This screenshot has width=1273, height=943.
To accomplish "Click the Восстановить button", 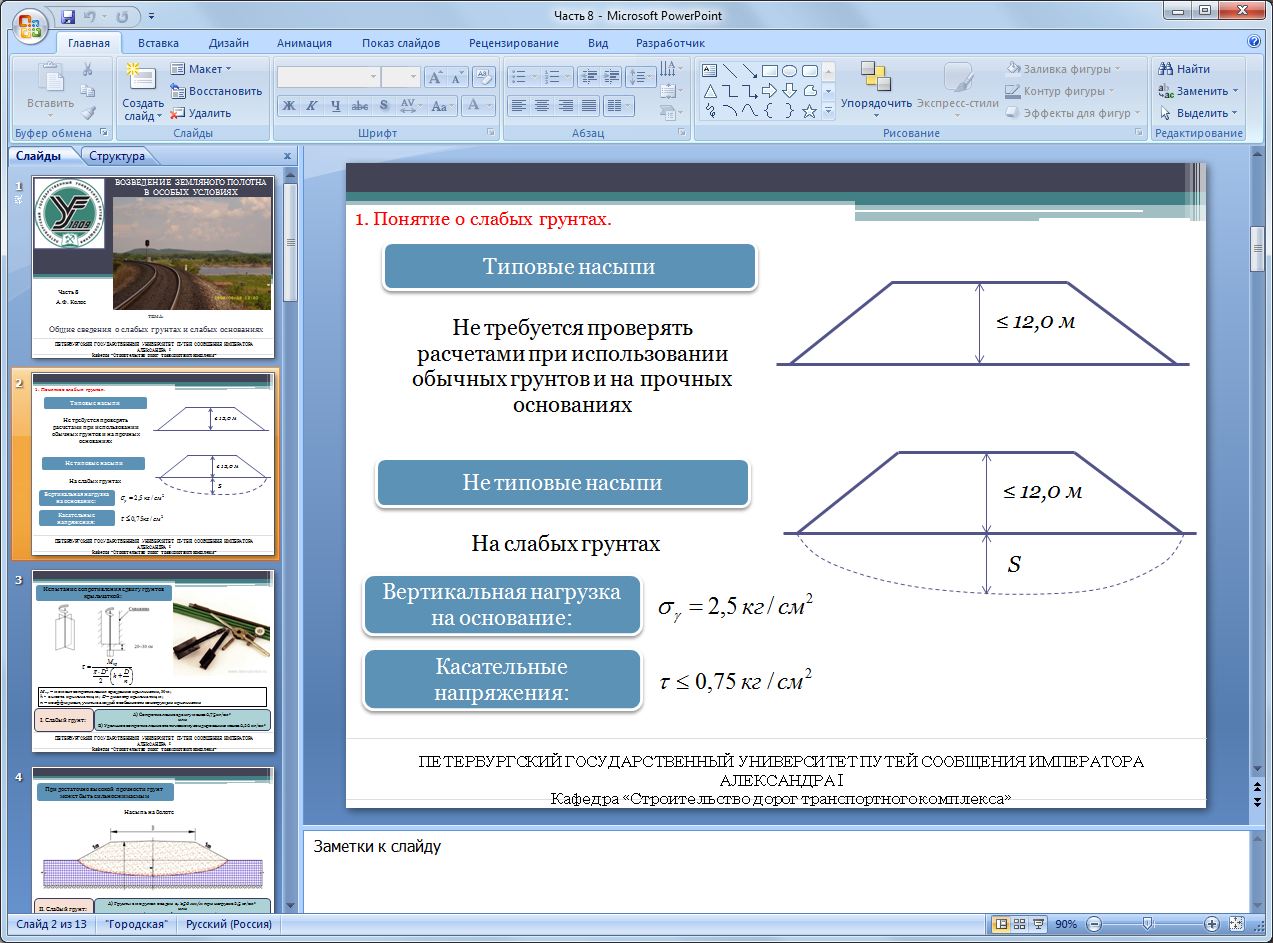I will click(x=216, y=91).
